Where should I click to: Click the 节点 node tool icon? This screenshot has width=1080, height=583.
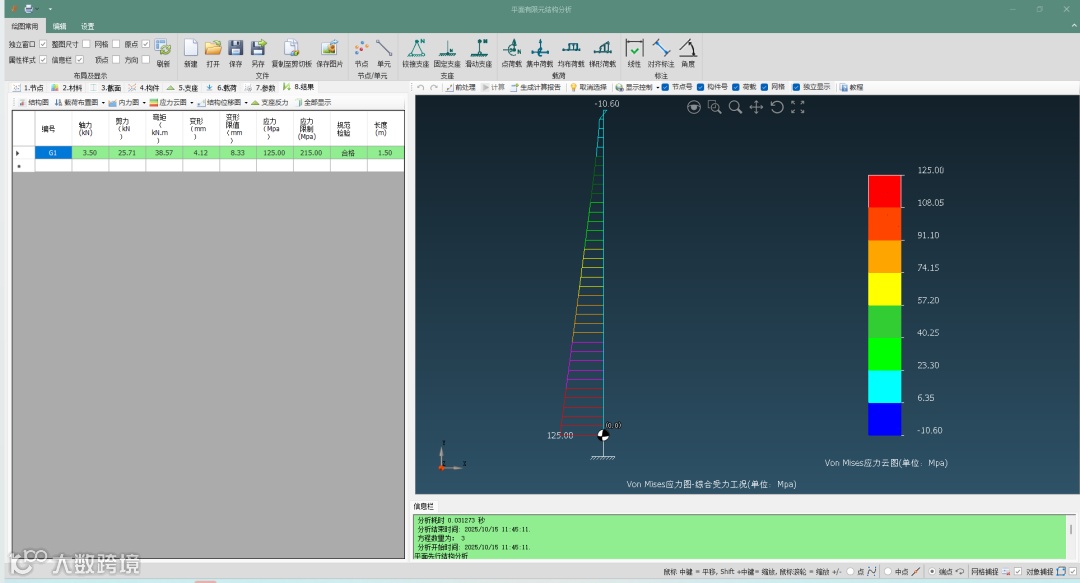pyautogui.click(x=361, y=48)
